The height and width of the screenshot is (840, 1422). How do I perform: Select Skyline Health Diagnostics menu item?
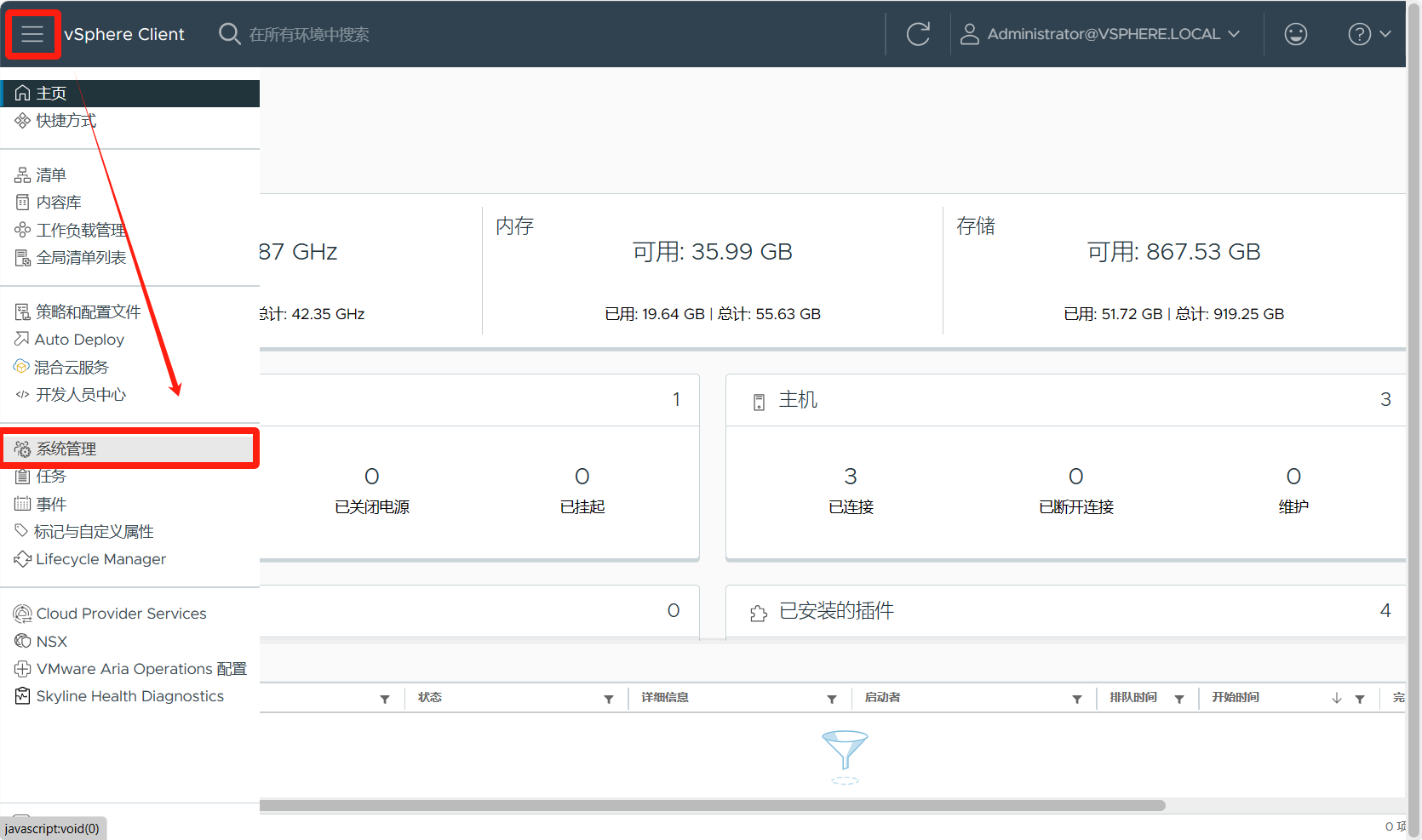129,696
